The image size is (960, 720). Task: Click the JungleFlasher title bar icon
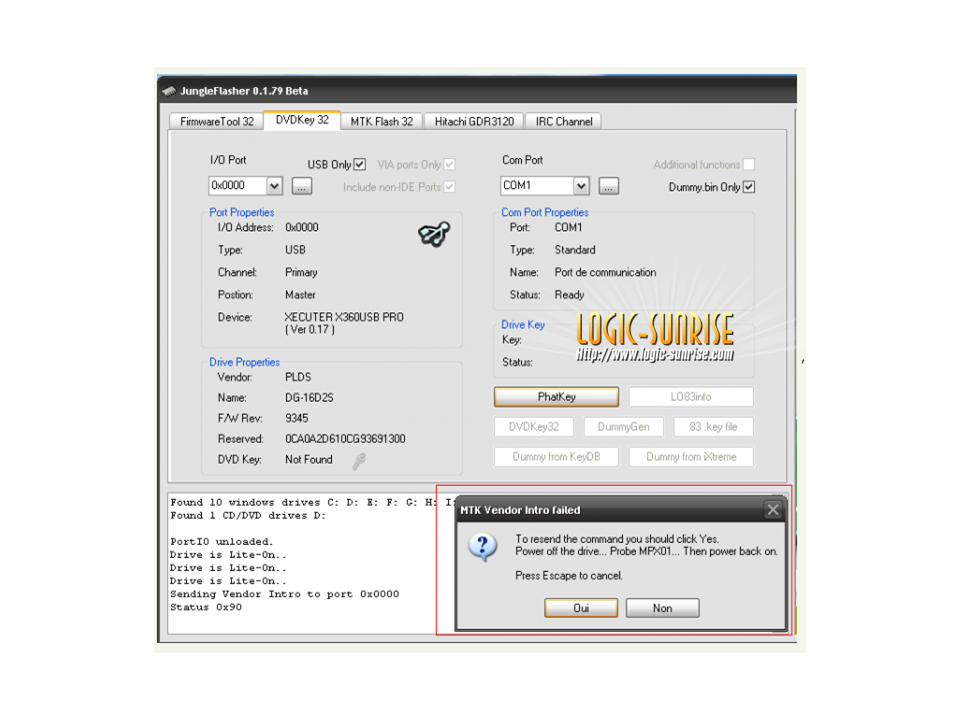(169, 91)
